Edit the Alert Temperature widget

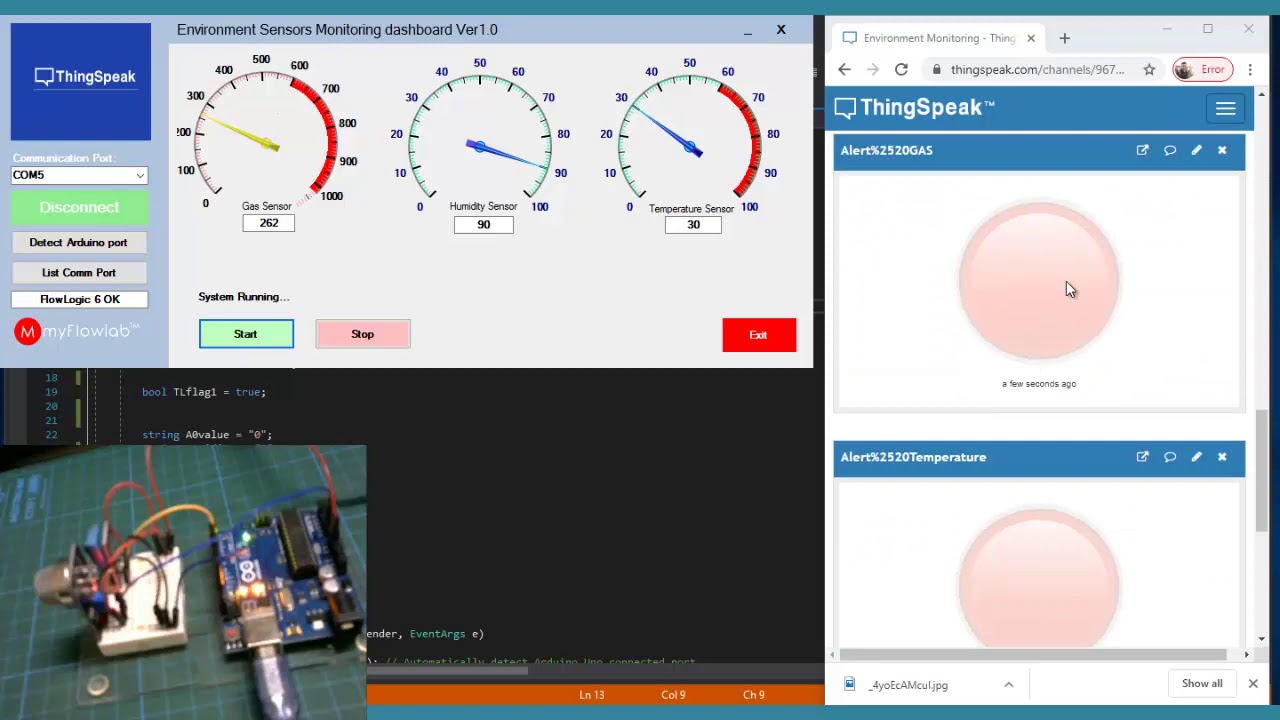1196,457
